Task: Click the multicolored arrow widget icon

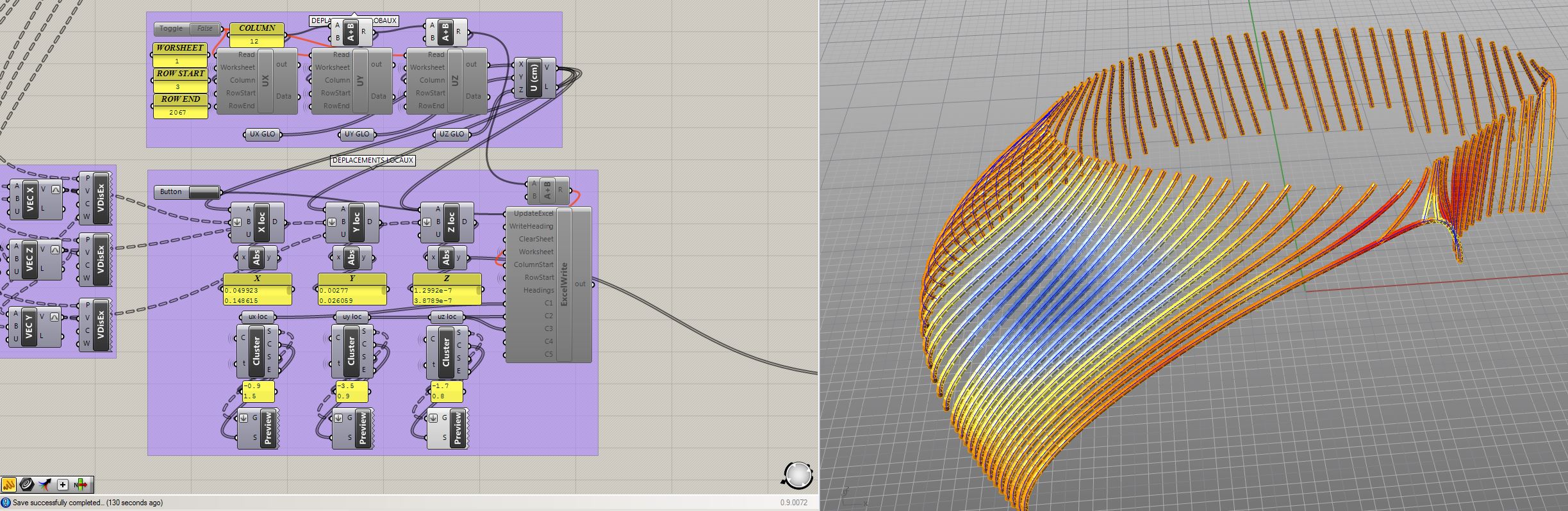Action: pyautogui.click(x=44, y=485)
